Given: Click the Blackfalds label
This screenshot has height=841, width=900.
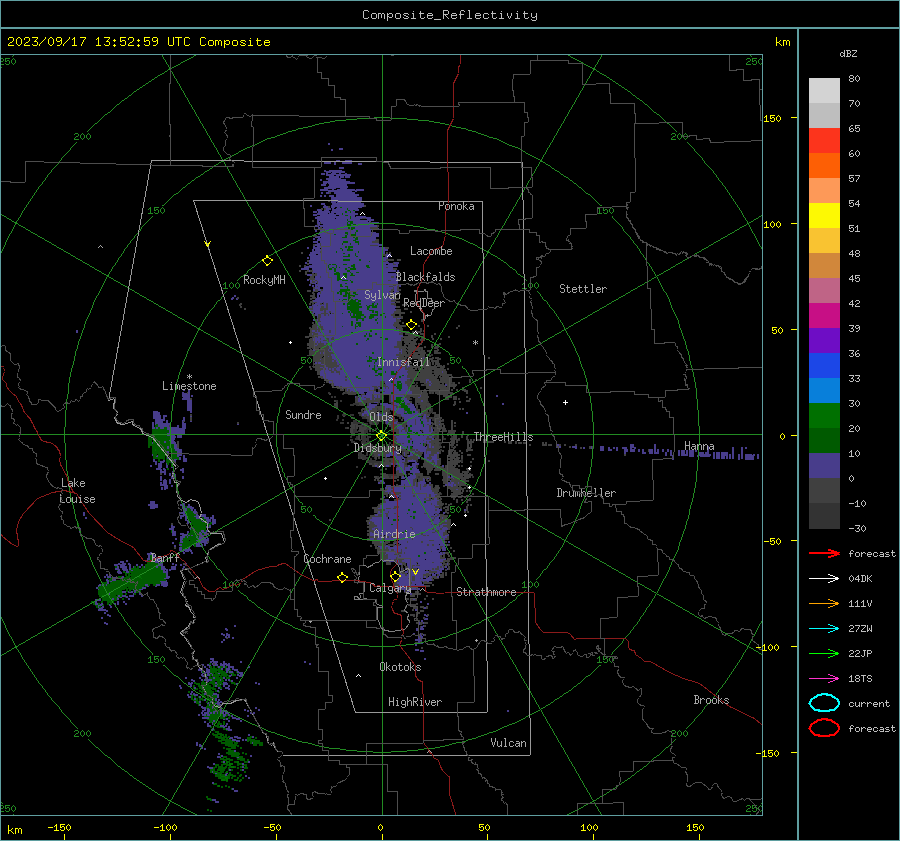Looking at the screenshot, I should 425,277.
